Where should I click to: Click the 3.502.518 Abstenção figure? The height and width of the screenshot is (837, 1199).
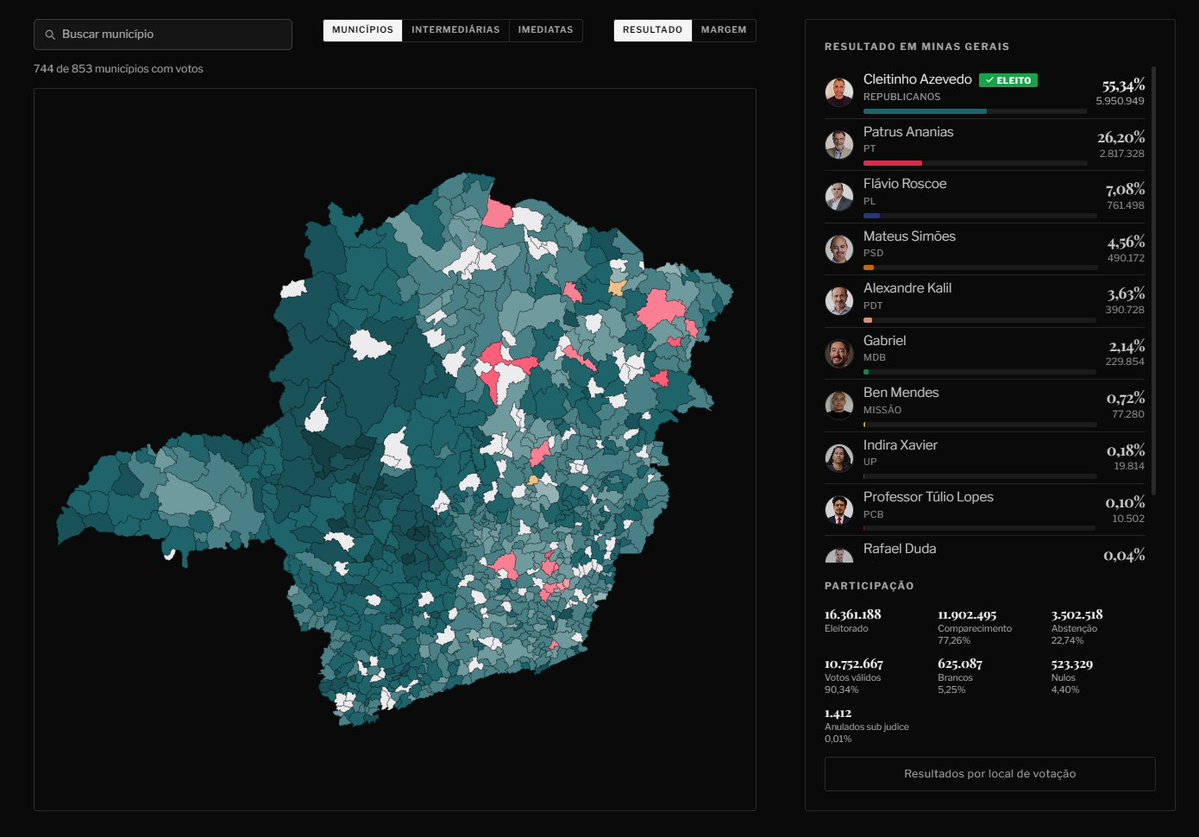[x=1077, y=615]
